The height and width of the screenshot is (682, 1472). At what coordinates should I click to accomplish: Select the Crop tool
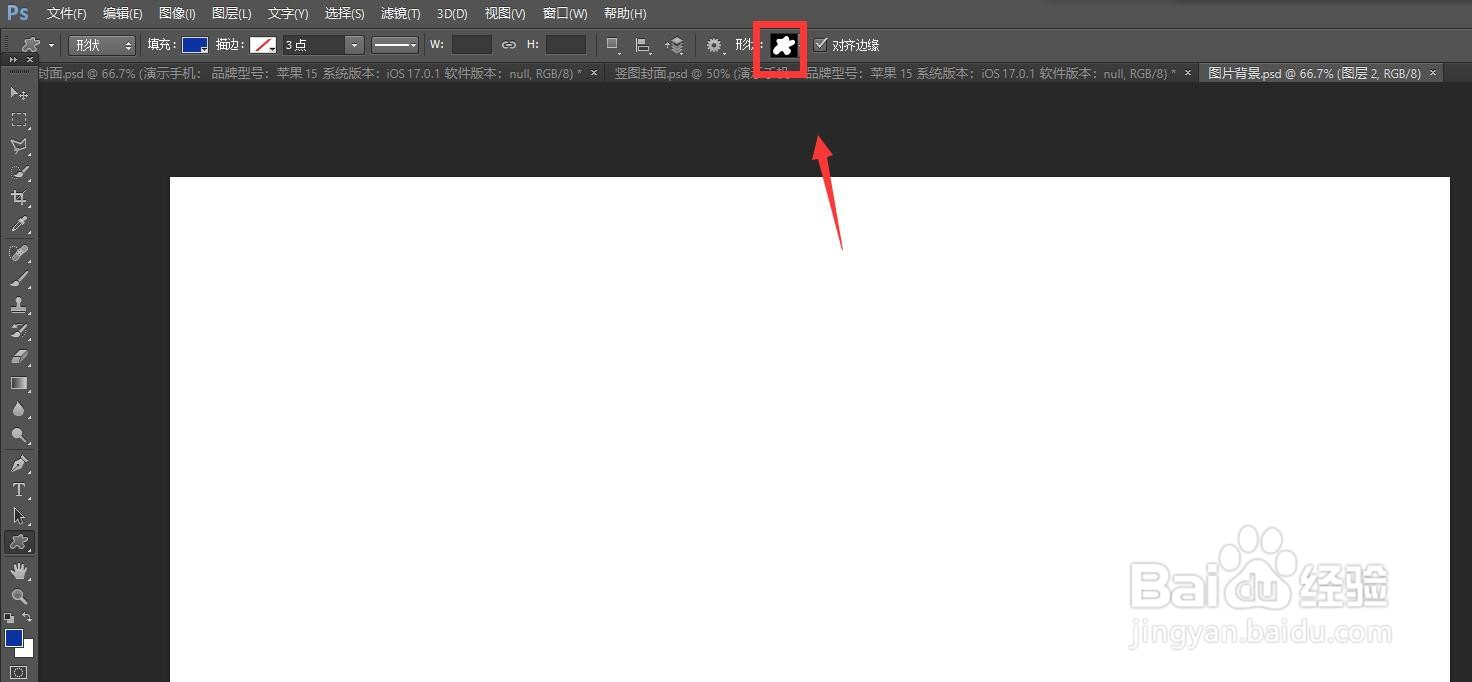(19, 198)
